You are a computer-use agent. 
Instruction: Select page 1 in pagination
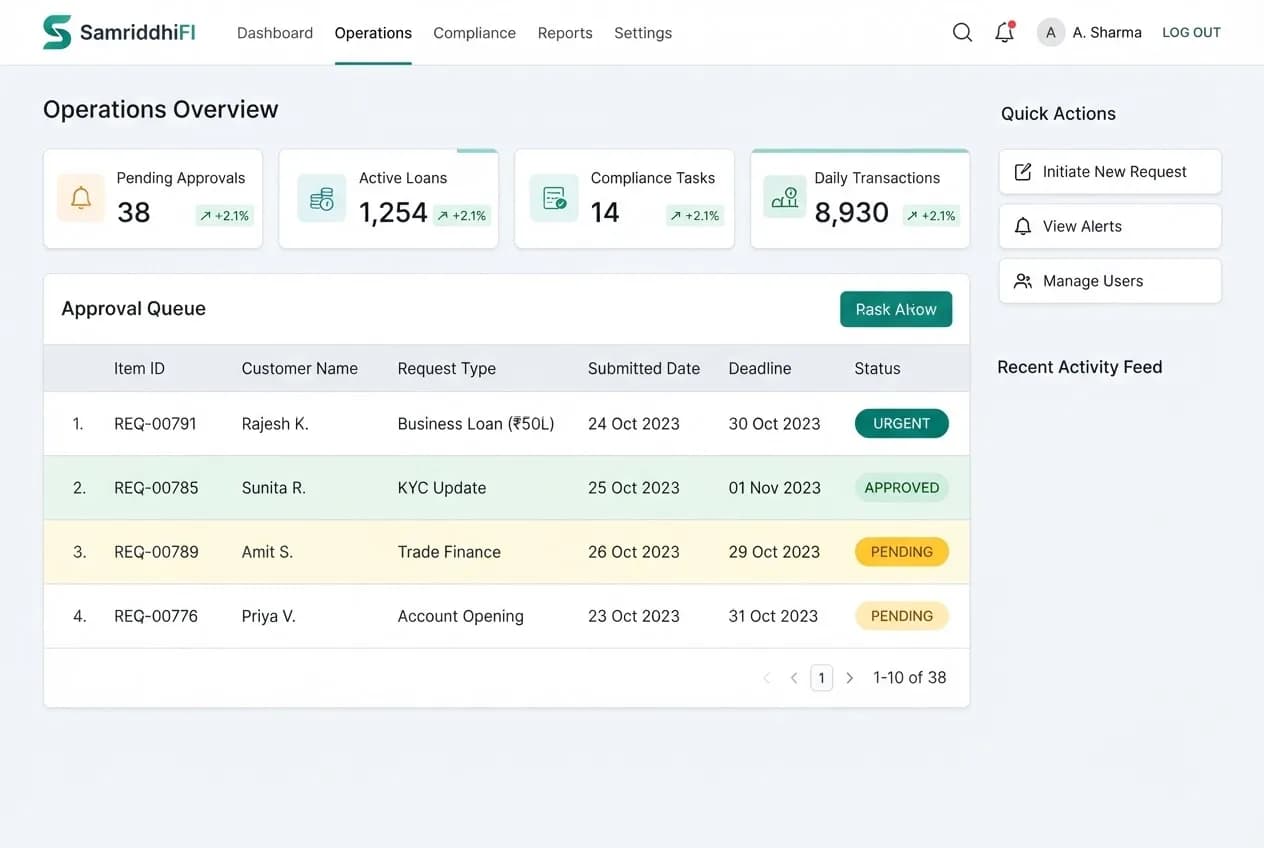(821, 678)
